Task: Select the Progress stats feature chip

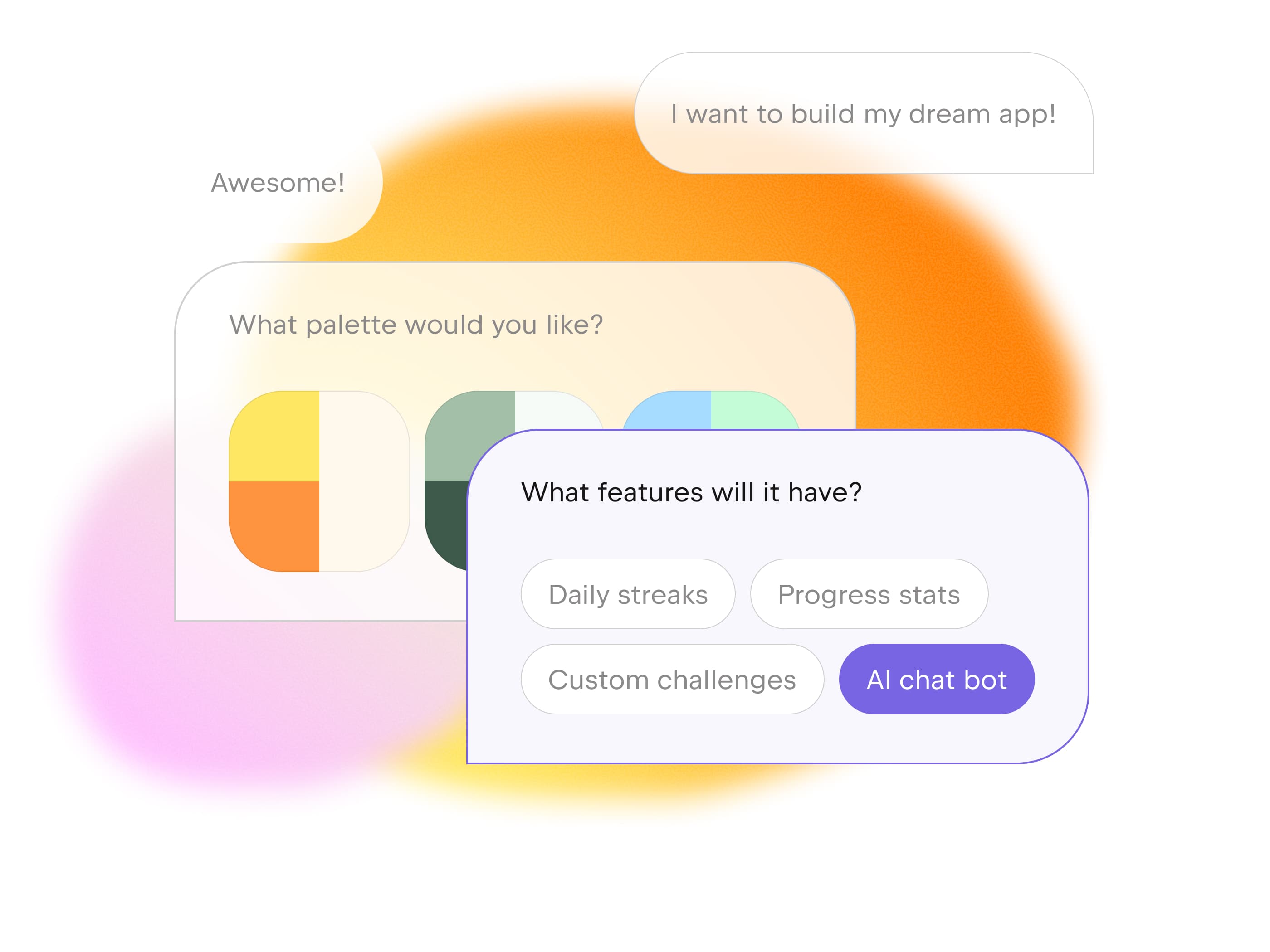Action: 869,594
